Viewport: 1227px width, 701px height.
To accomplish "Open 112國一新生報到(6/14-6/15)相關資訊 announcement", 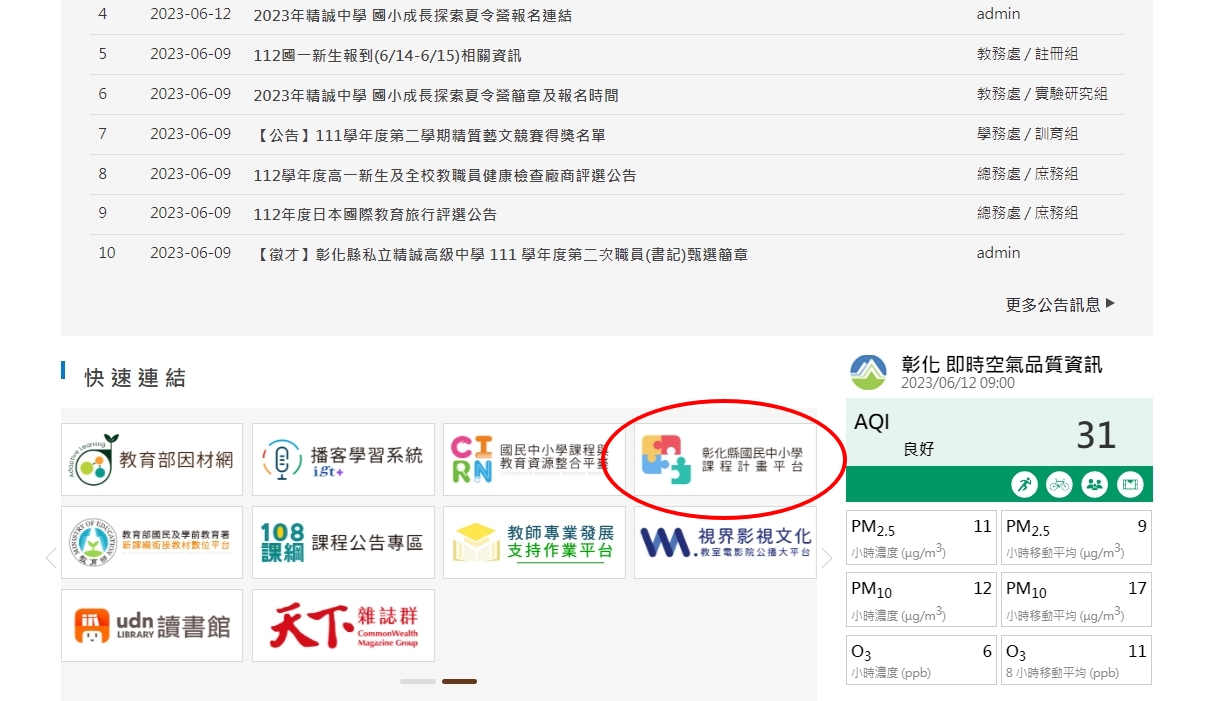I will [387, 55].
